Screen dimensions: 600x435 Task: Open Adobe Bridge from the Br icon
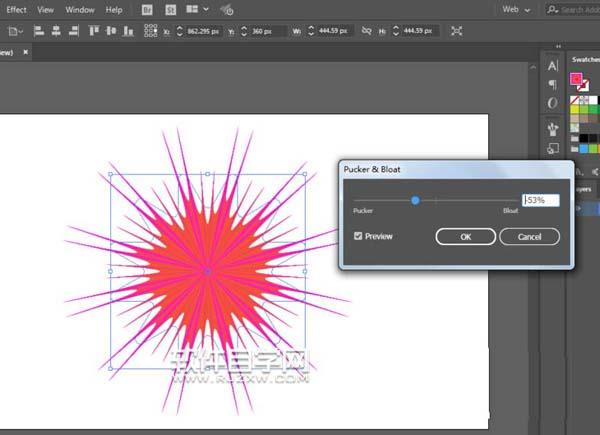[148, 10]
